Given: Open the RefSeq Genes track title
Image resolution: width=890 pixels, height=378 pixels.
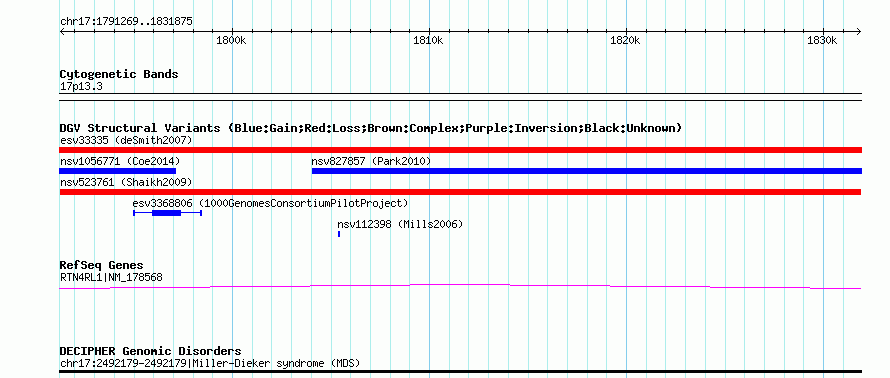Looking at the screenshot, I should pyautogui.click(x=102, y=265).
